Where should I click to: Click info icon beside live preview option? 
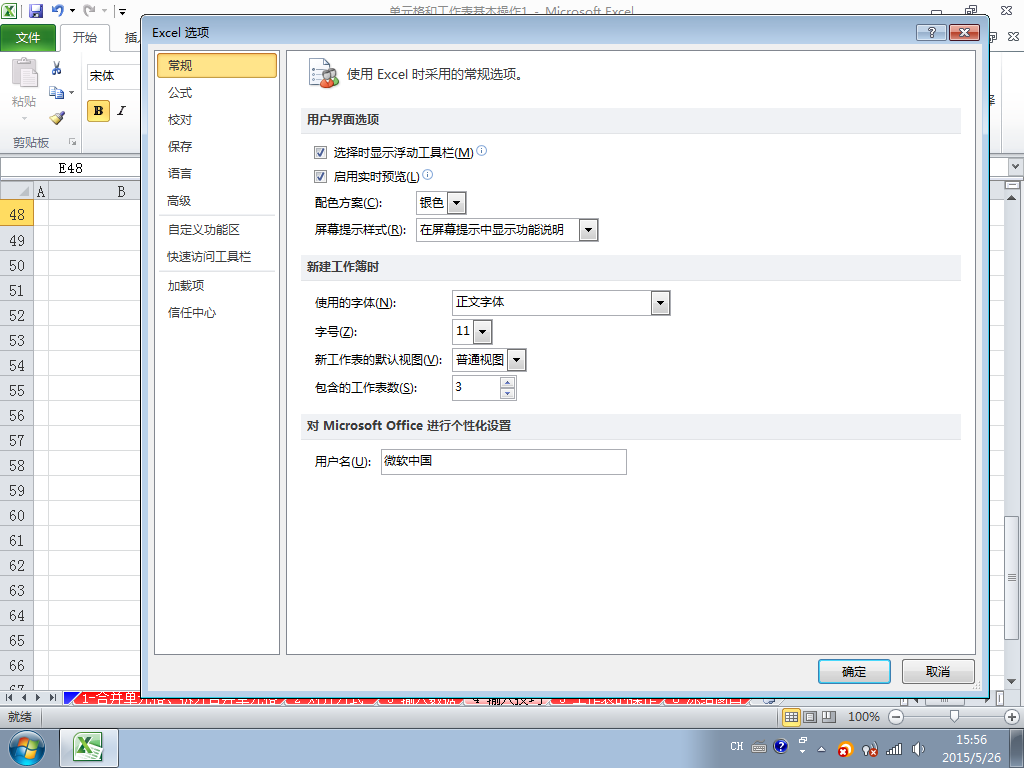click(427, 174)
